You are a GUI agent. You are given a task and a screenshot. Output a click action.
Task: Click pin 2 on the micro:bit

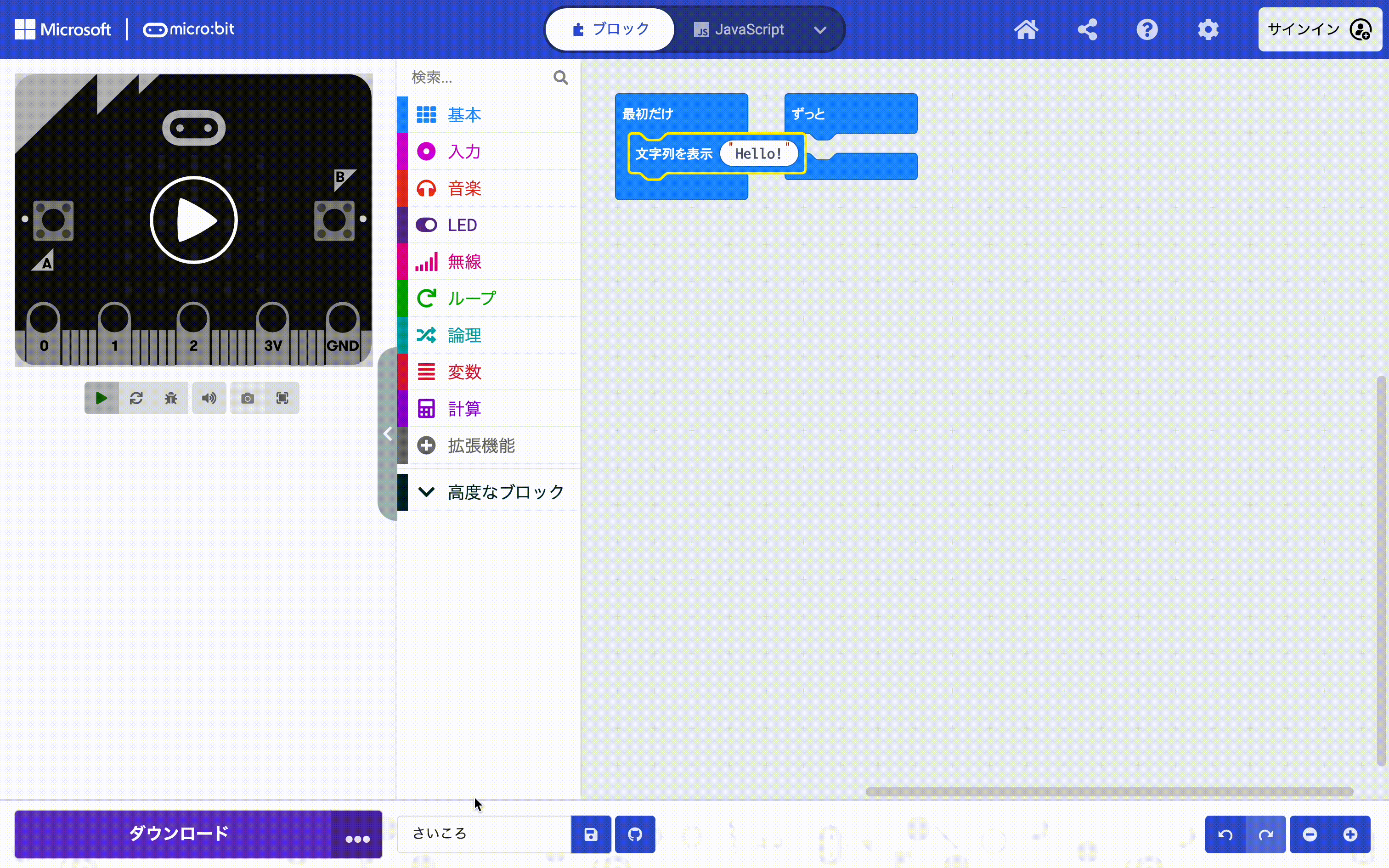[x=193, y=333]
